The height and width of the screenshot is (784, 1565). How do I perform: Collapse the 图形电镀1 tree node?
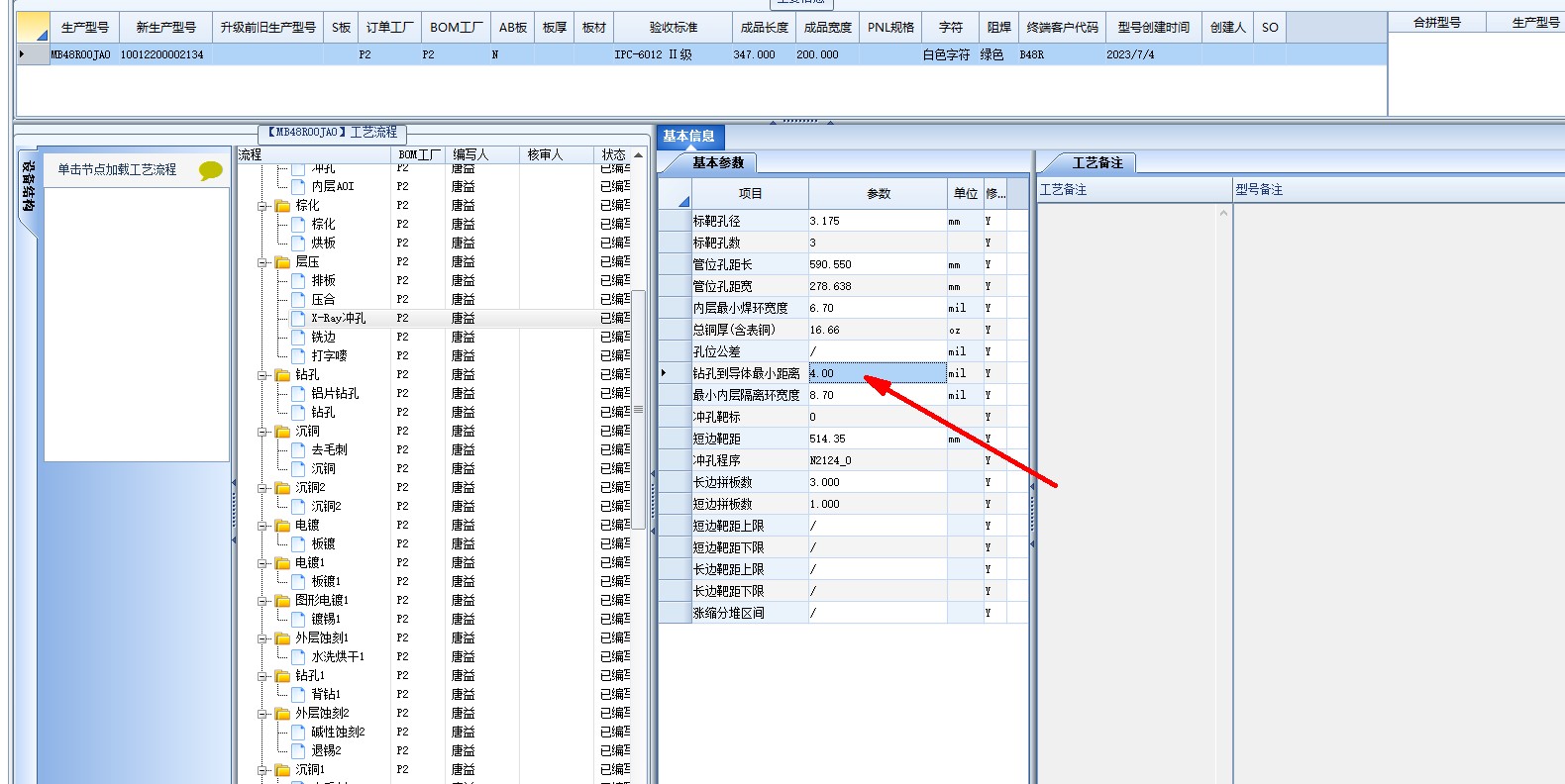[x=263, y=601]
